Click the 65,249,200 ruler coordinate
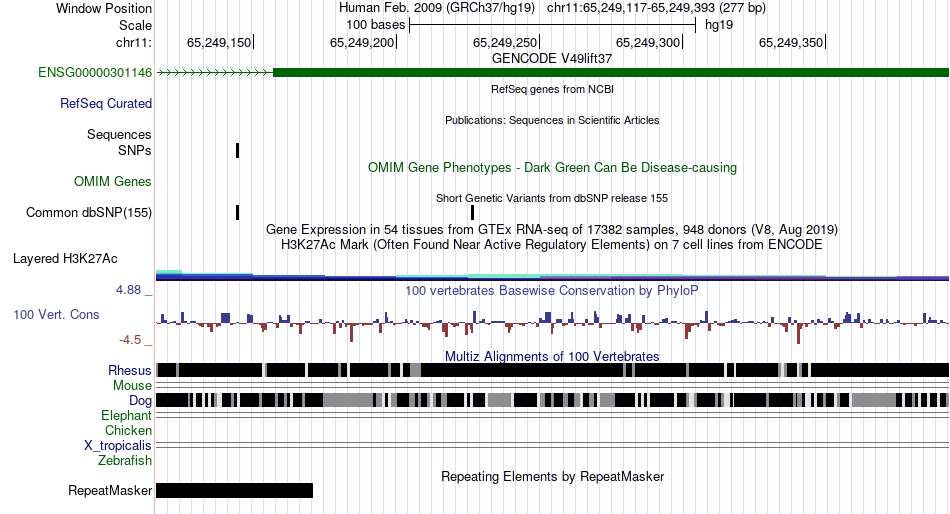Viewport: 950px width, 514px height. 362,42
